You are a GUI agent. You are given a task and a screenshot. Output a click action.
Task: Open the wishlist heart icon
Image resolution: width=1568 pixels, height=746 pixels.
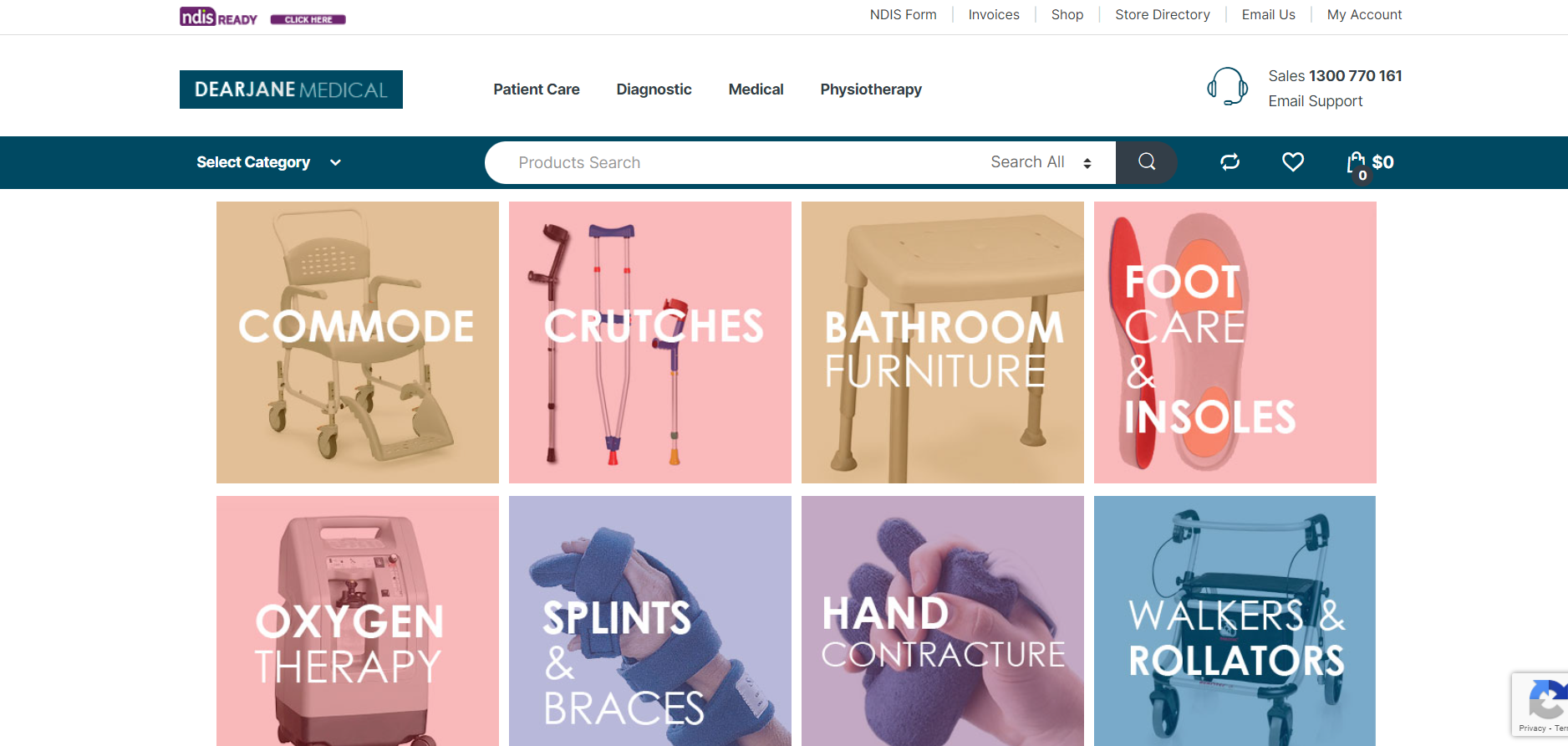point(1293,162)
